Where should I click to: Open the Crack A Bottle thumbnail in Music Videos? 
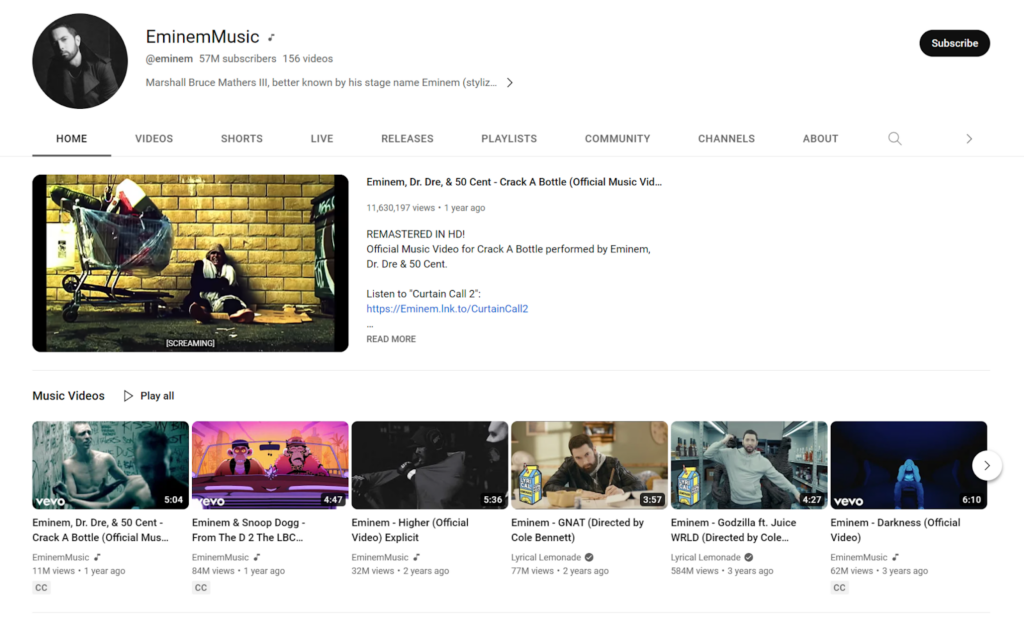(x=110, y=465)
